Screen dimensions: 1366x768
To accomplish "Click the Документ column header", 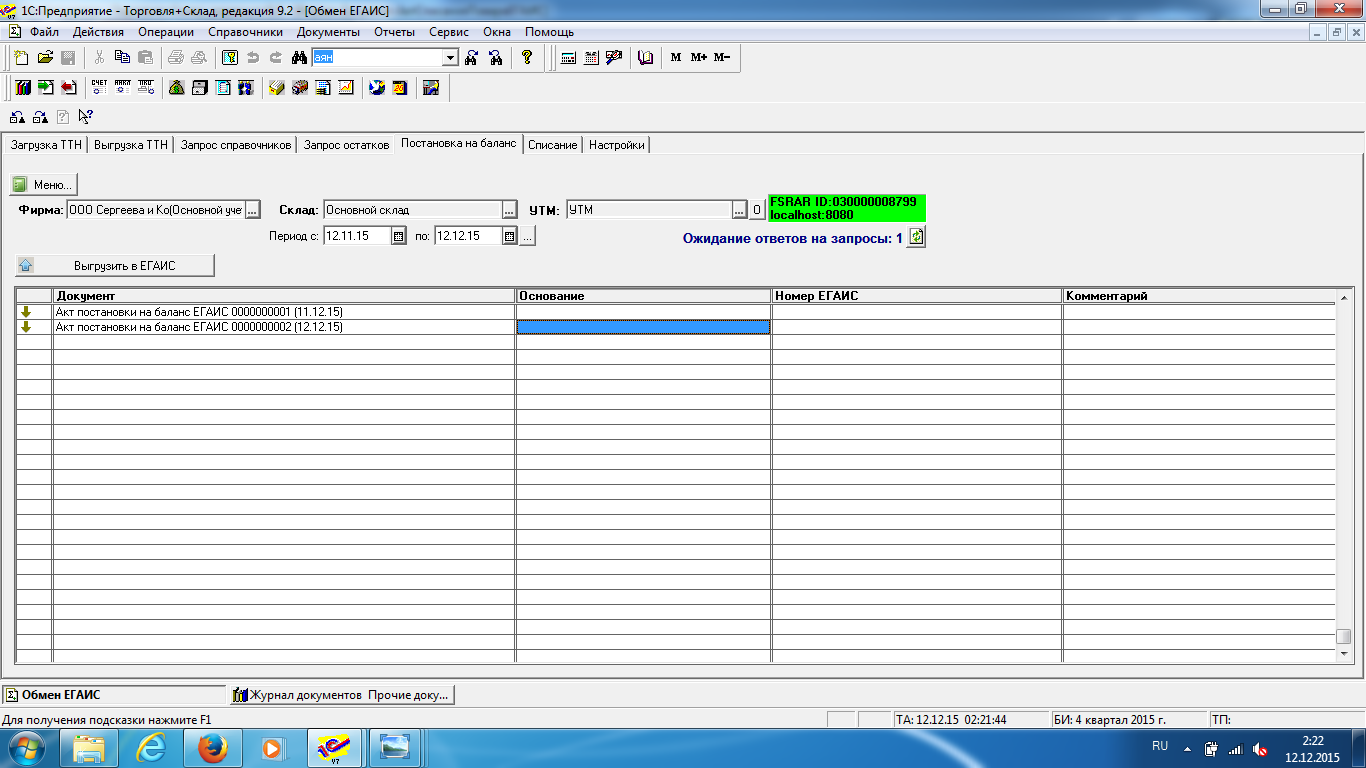I will click(x=284, y=296).
